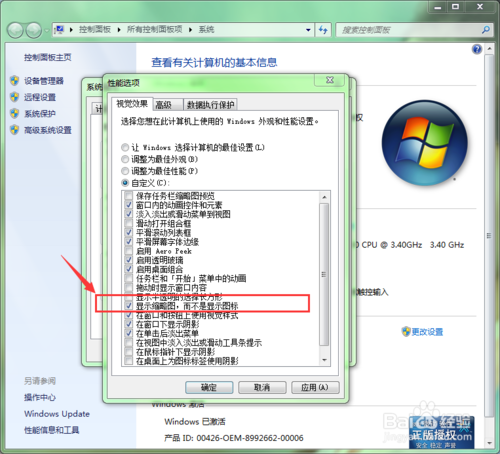The height and width of the screenshot is (454, 500).
Task: Select 让 Windows 选择计算机的最佳设置 radio
Action: (125, 147)
